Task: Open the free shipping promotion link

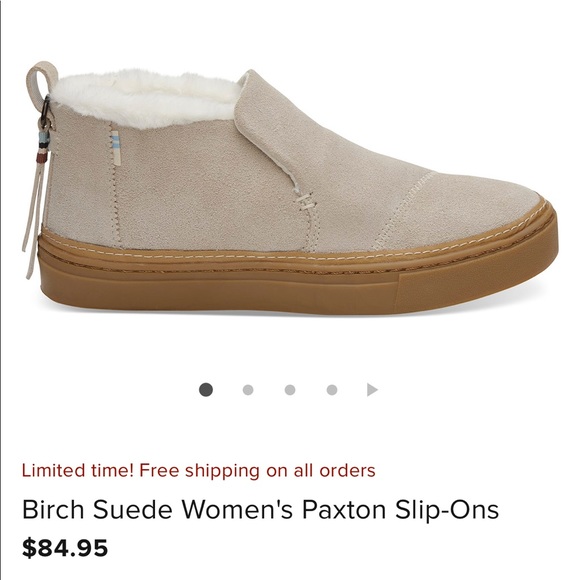Action: click(199, 471)
